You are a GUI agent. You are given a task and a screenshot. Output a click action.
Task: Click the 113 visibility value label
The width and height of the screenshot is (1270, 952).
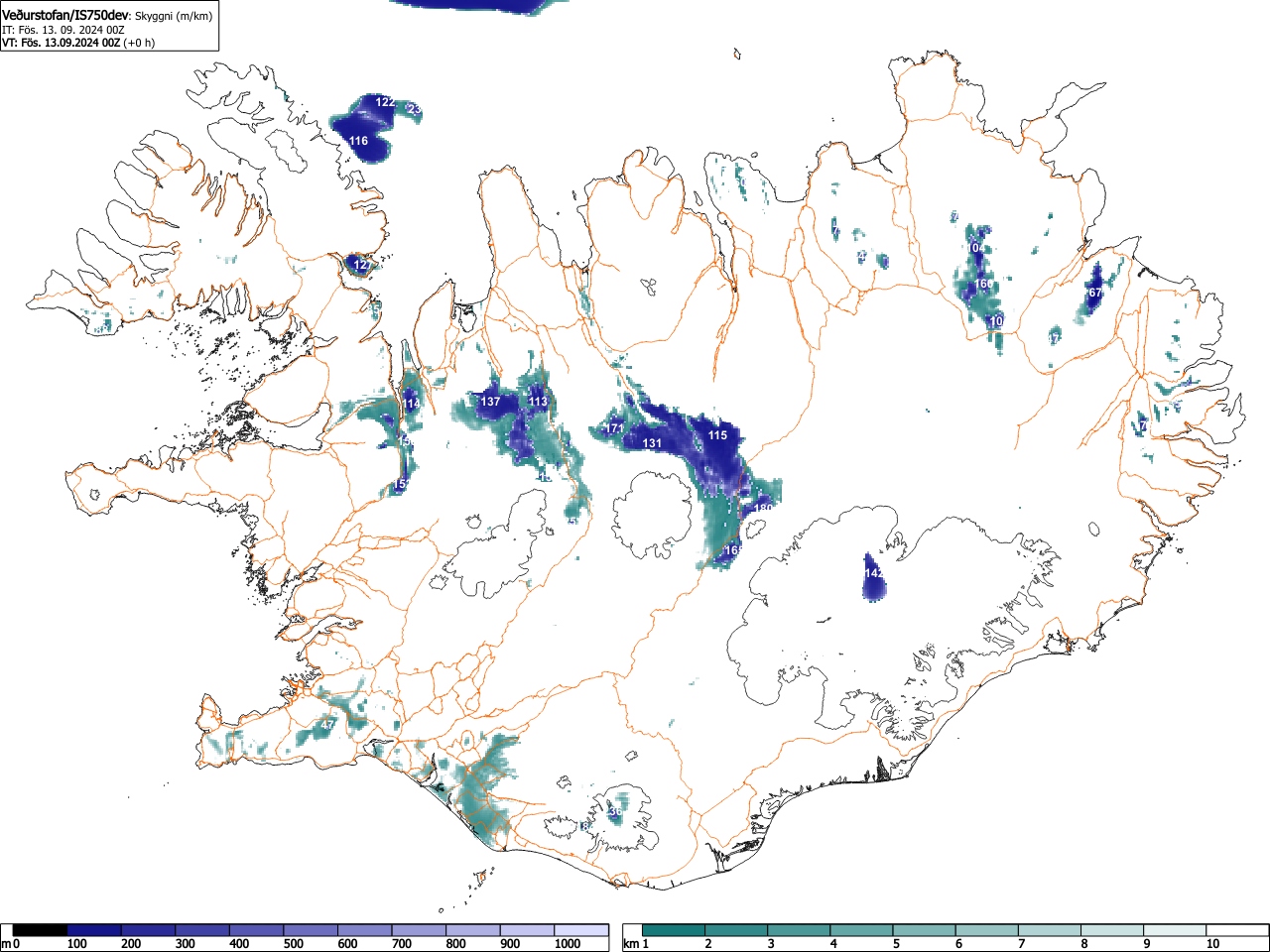coord(538,402)
